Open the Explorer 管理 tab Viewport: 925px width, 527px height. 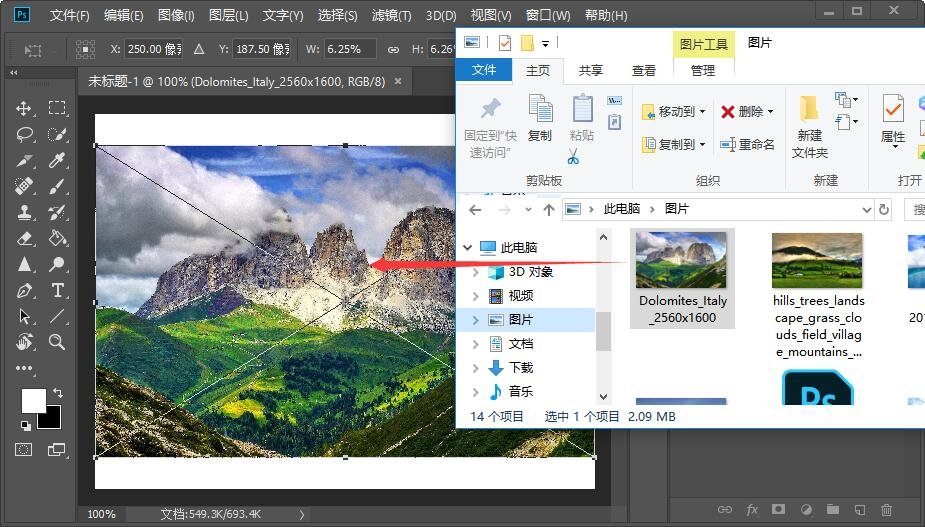(703, 70)
